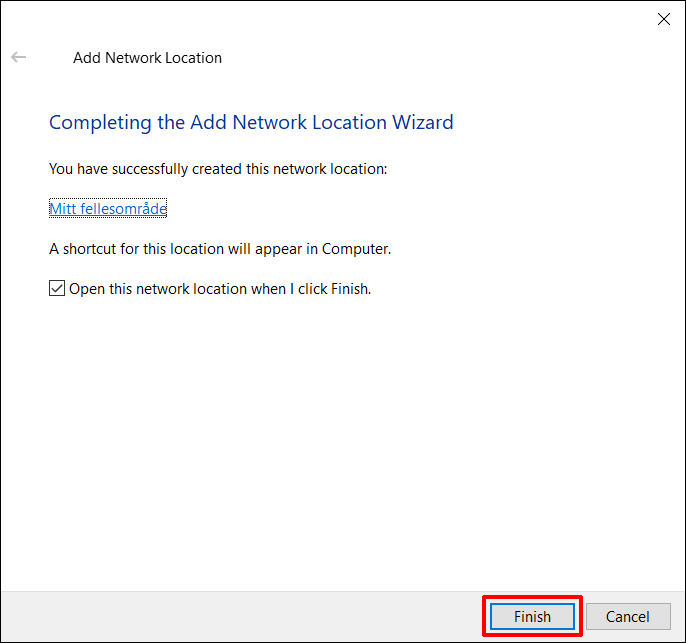Select the 'Completing the Add Network Location Wizard' heading
Viewport: 686px width, 643px height.
point(251,122)
